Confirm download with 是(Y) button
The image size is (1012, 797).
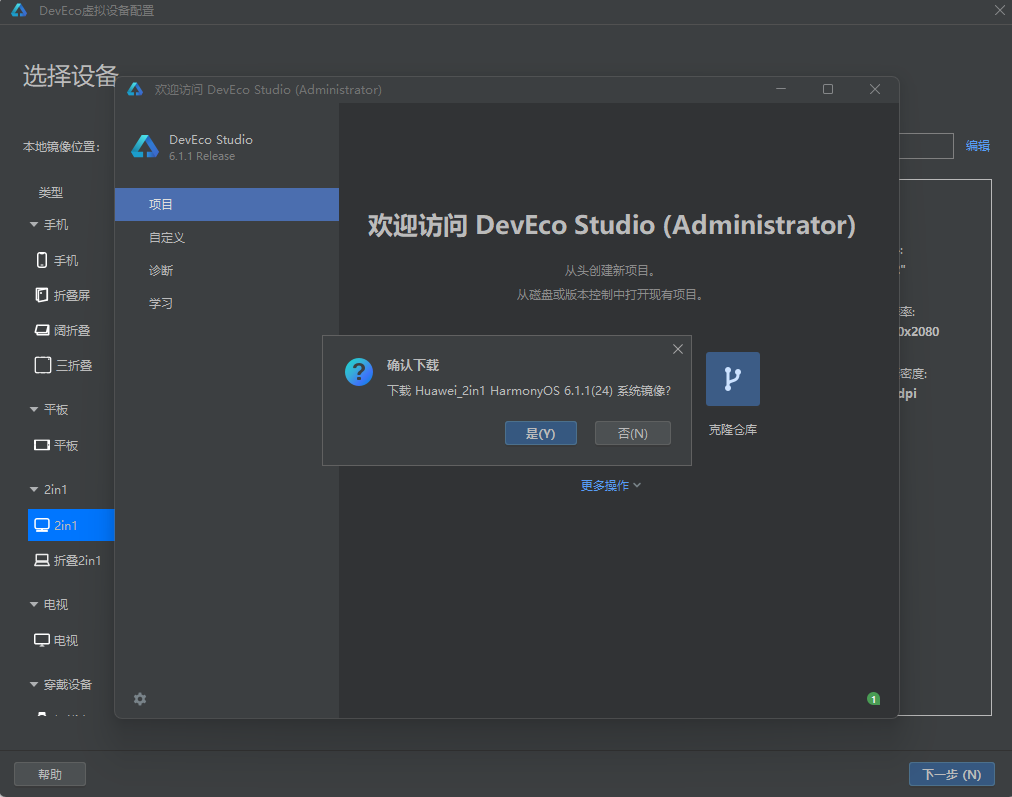click(541, 433)
